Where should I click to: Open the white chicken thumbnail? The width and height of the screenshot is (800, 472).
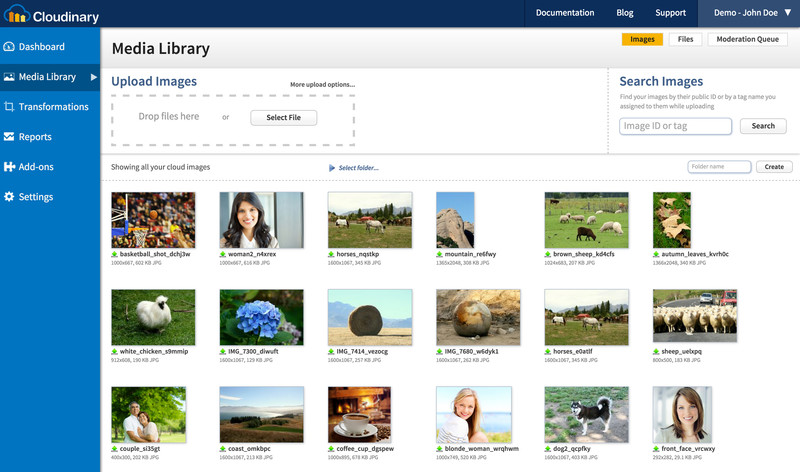point(153,317)
